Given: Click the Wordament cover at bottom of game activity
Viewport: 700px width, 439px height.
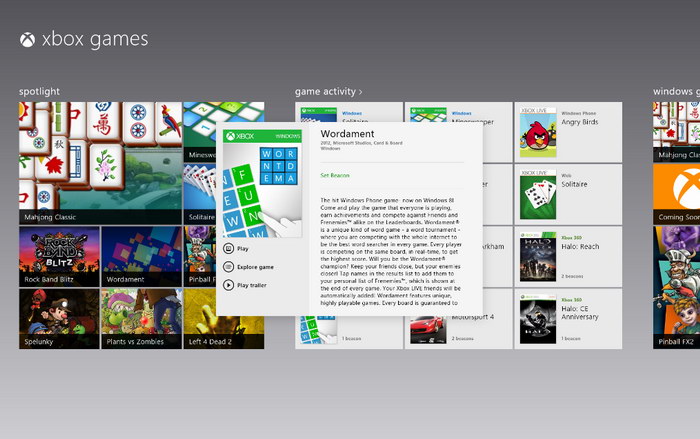Looking at the screenshot, I should pyautogui.click(x=318, y=330).
